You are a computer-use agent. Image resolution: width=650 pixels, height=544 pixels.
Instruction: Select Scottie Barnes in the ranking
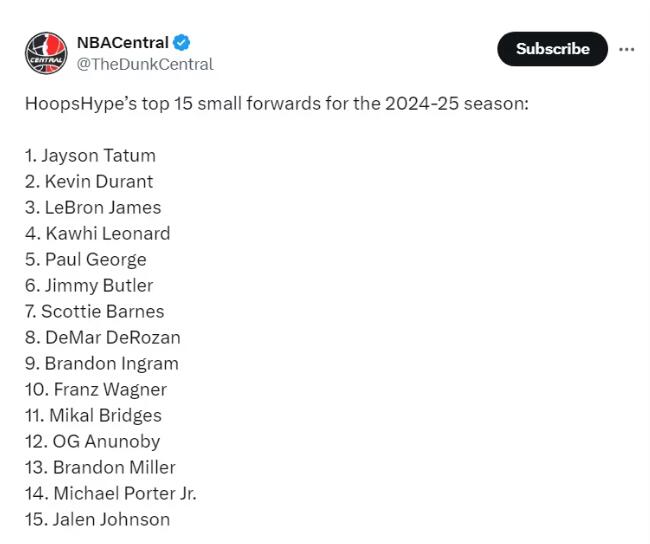(95, 312)
